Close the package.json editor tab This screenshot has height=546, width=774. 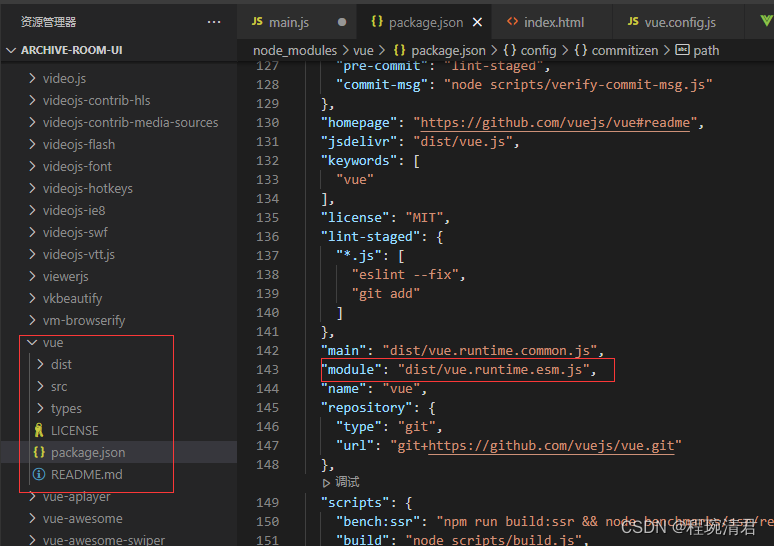point(476,22)
